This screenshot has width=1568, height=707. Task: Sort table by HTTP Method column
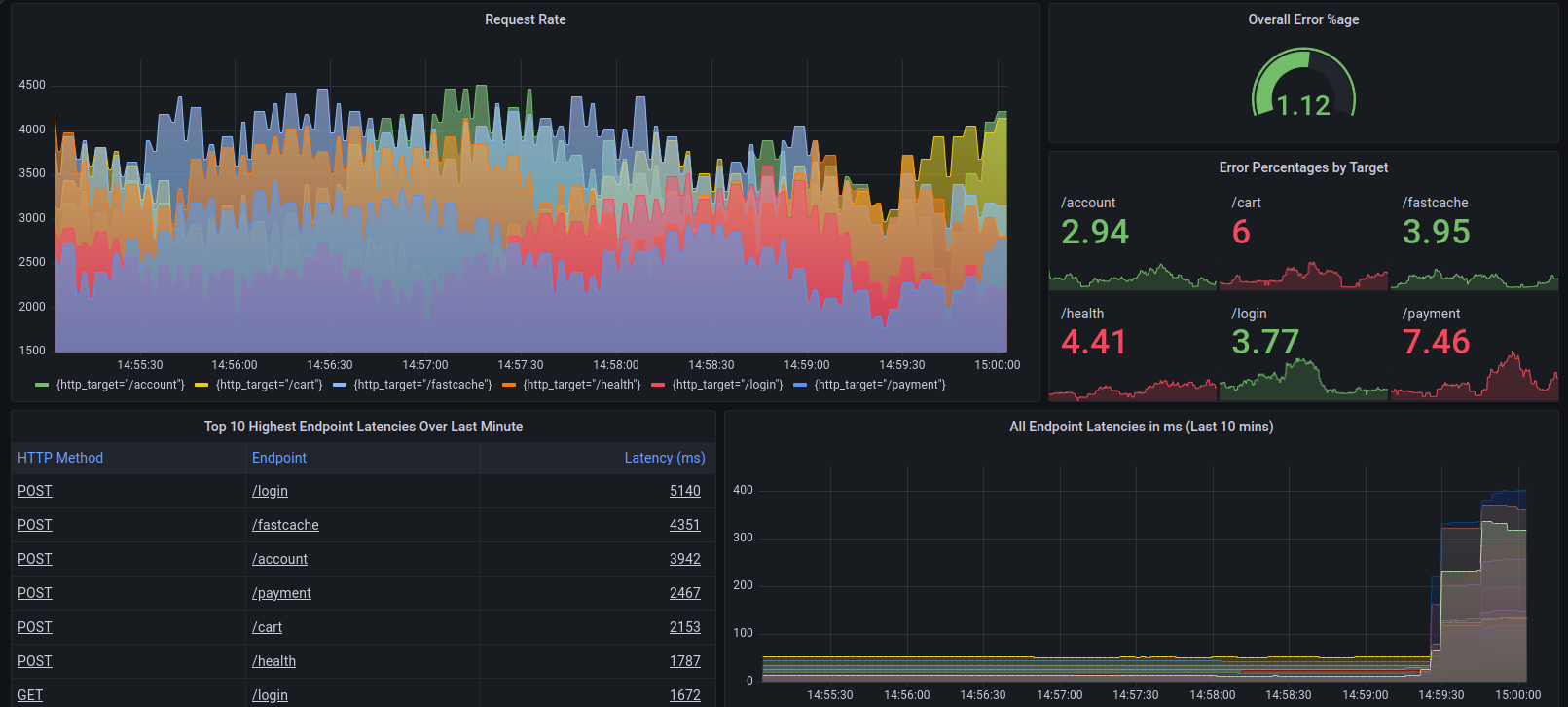(x=60, y=458)
